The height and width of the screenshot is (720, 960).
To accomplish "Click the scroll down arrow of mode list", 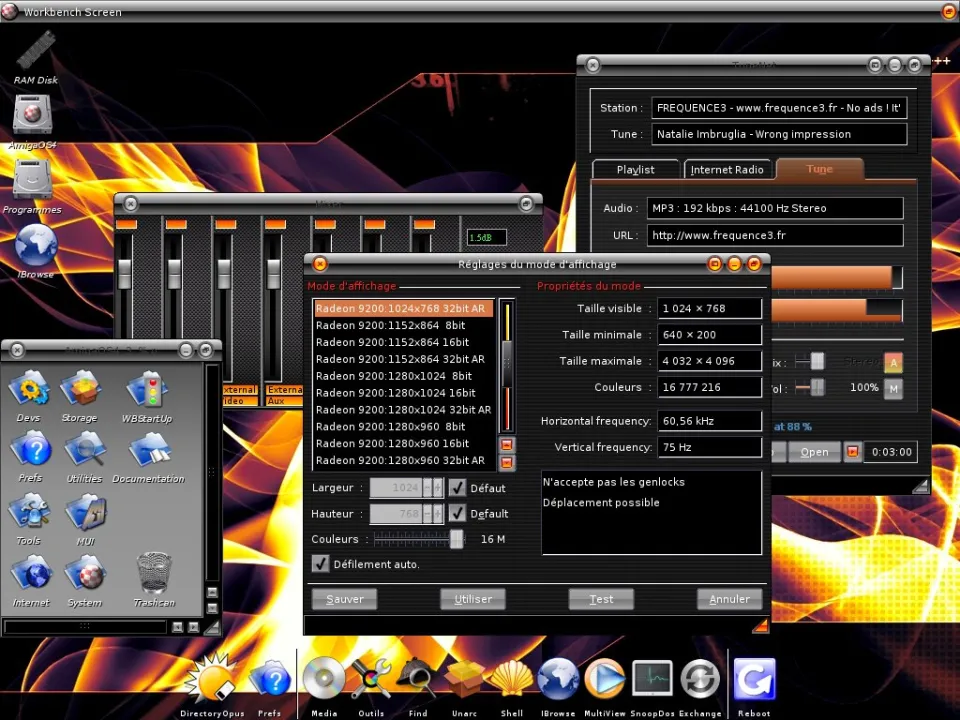I will [506, 463].
